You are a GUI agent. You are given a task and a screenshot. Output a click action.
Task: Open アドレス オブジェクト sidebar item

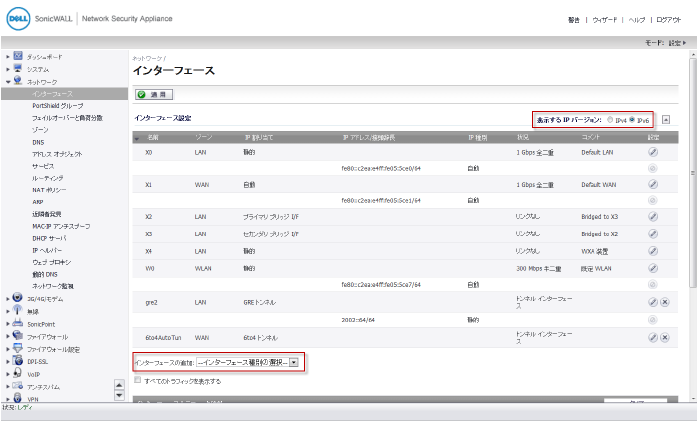[57, 154]
